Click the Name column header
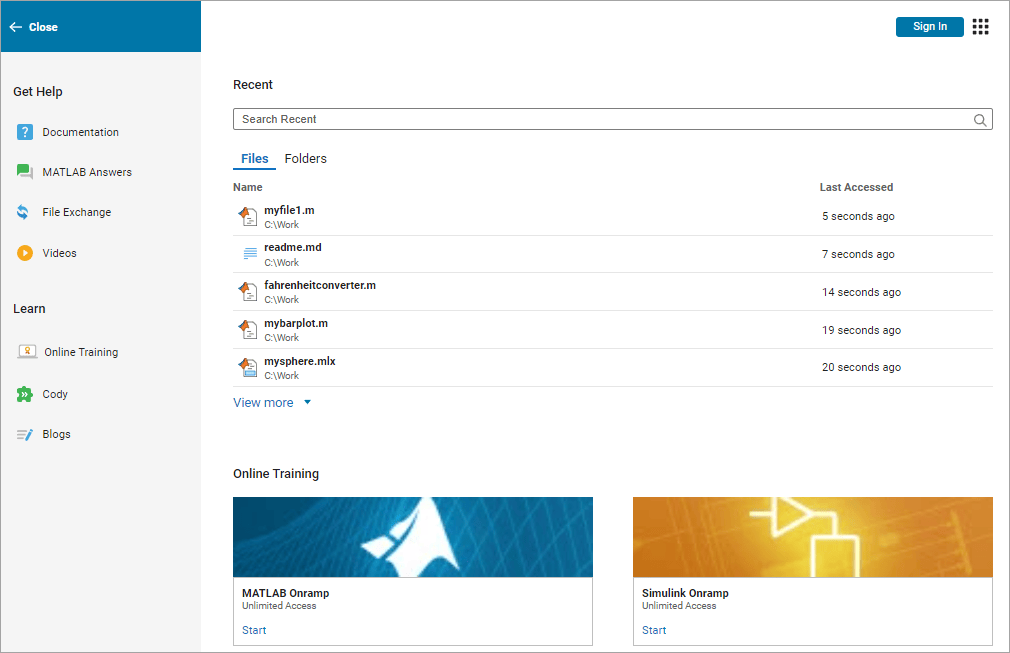 click(x=247, y=187)
